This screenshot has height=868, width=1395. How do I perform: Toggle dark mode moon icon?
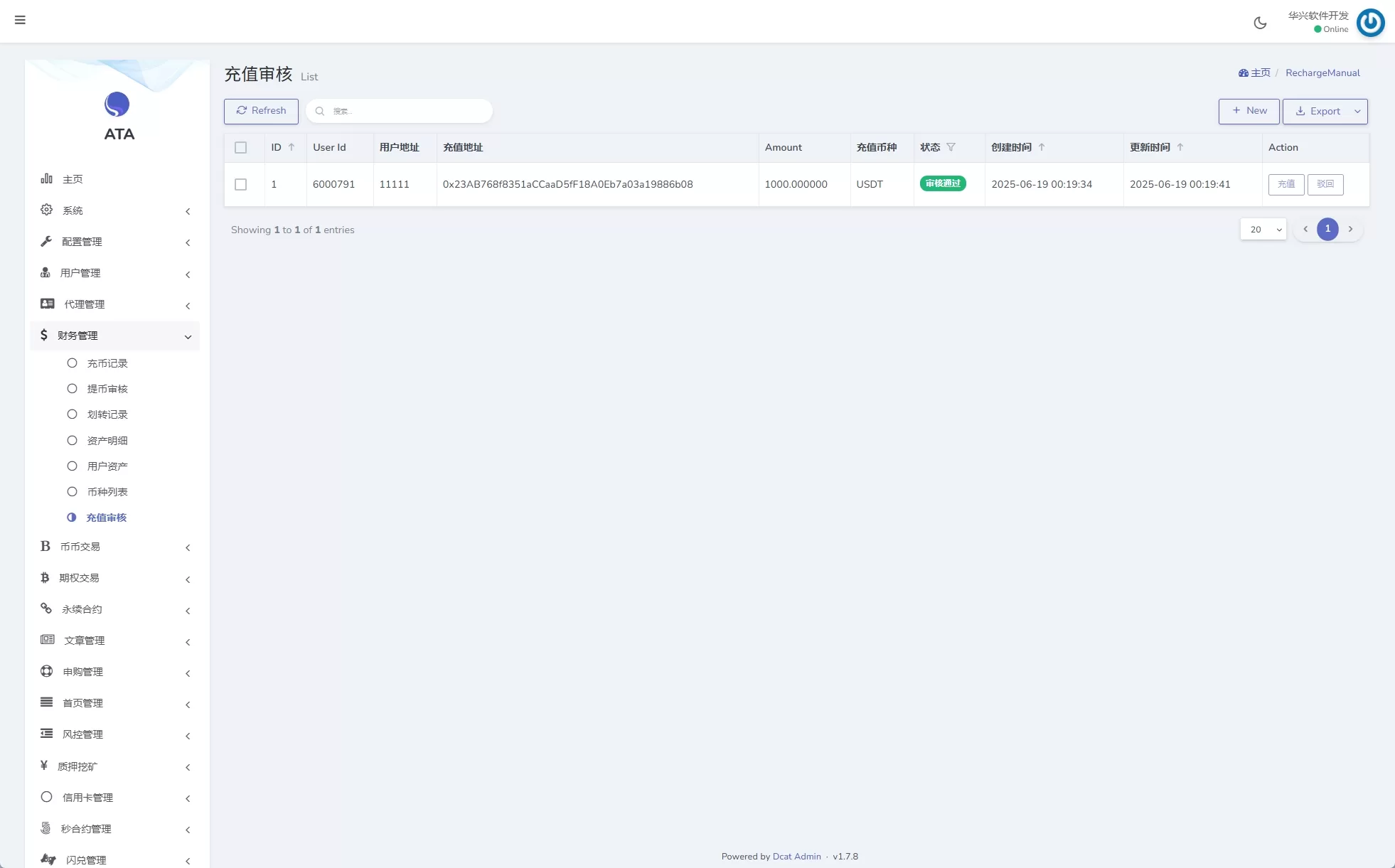tap(1260, 23)
